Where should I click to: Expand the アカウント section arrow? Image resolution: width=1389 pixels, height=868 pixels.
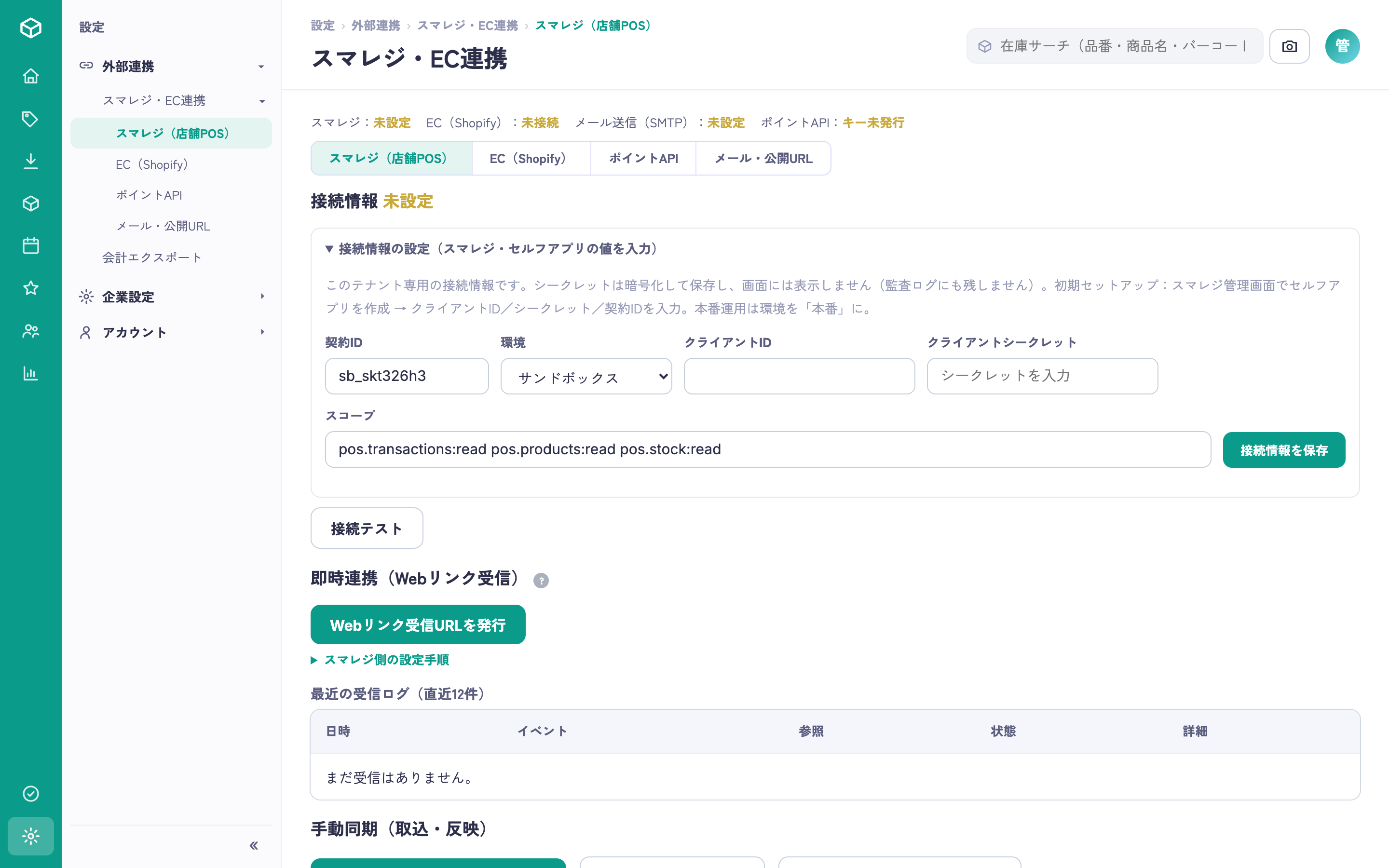point(262,332)
